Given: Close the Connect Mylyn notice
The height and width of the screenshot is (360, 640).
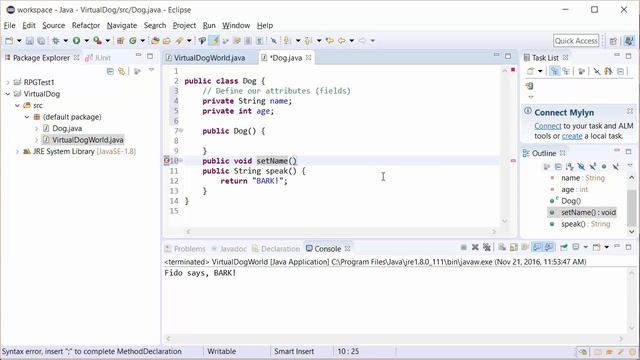Looking at the screenshot, I should pos(630,111).
